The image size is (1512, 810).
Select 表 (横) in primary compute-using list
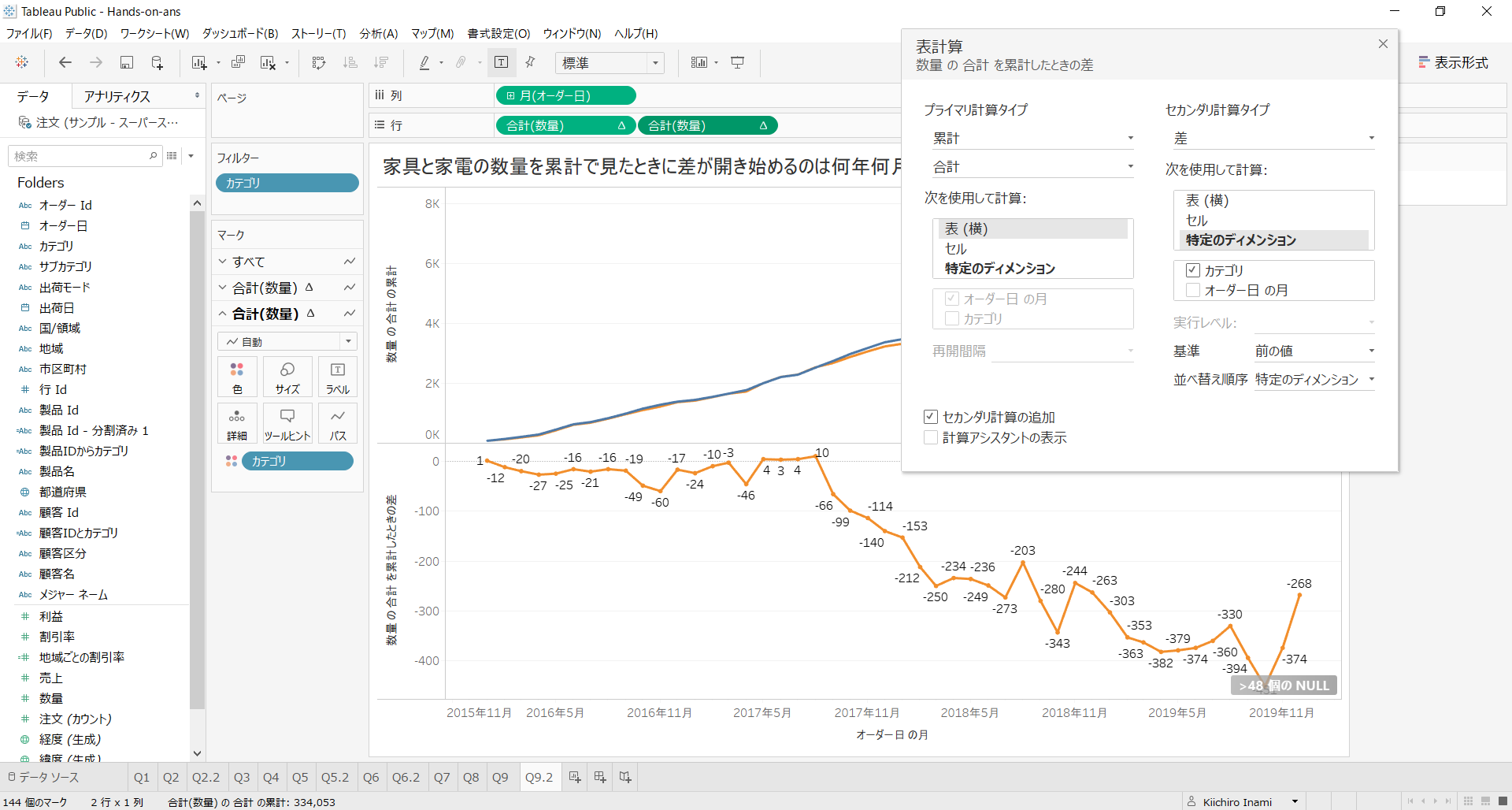[x=1032, y=229]
